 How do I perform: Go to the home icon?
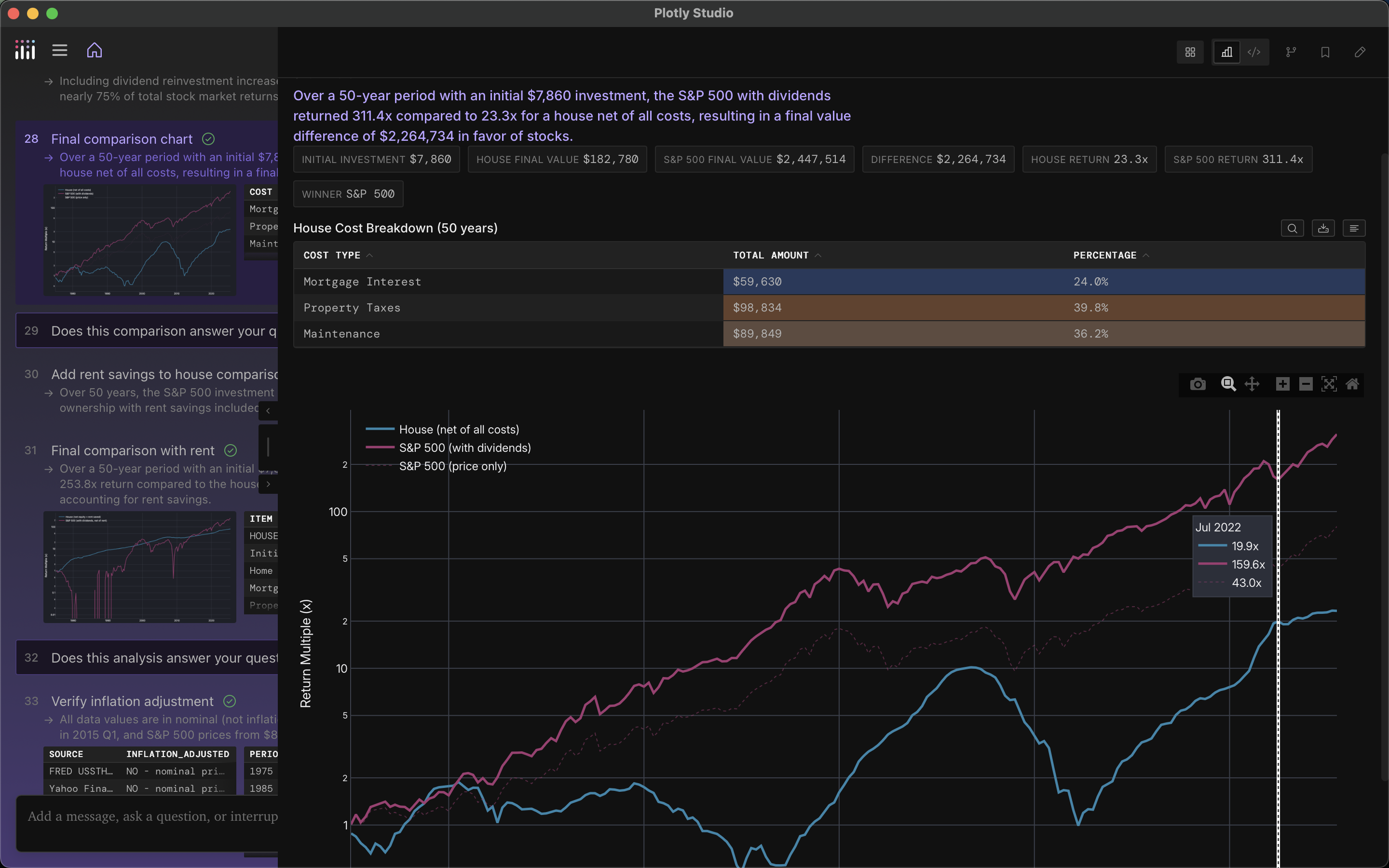pos(95,51)
